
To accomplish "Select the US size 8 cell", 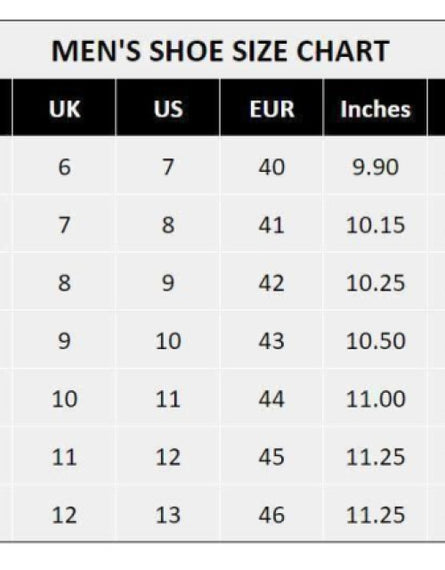I will tap(168, 225).
